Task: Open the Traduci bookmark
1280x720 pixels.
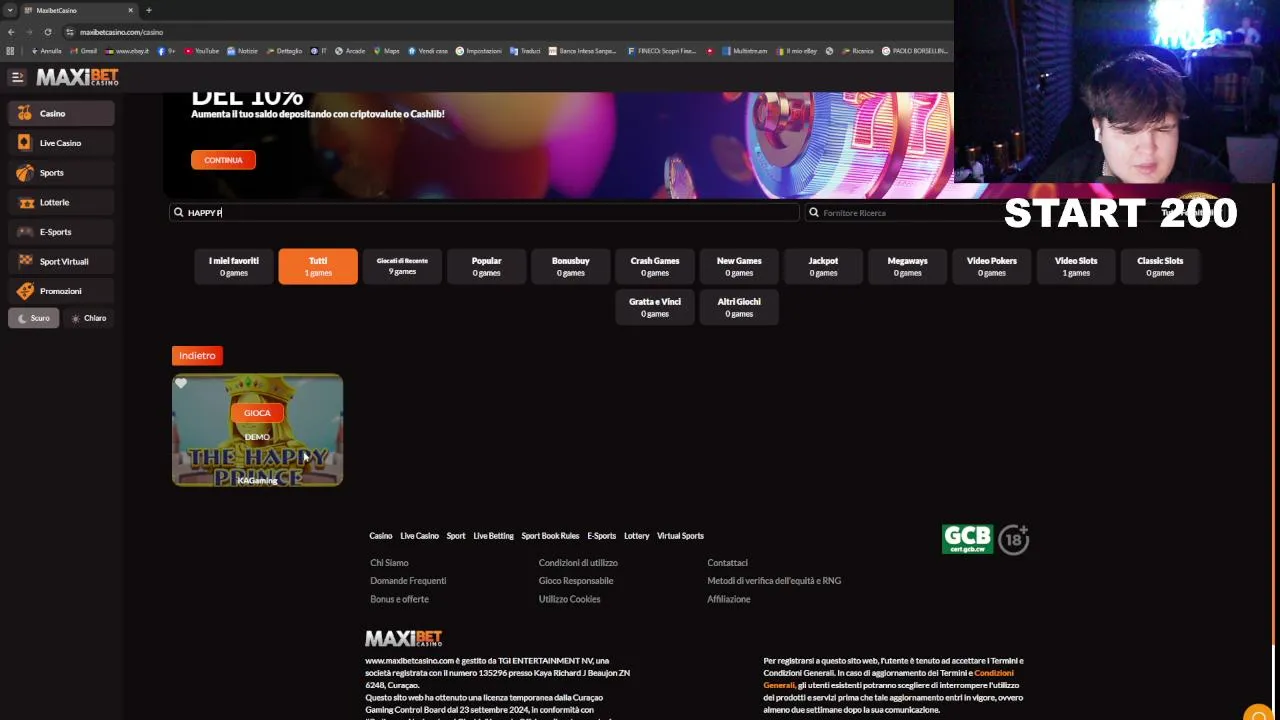Action: click(x=525, y=51)
